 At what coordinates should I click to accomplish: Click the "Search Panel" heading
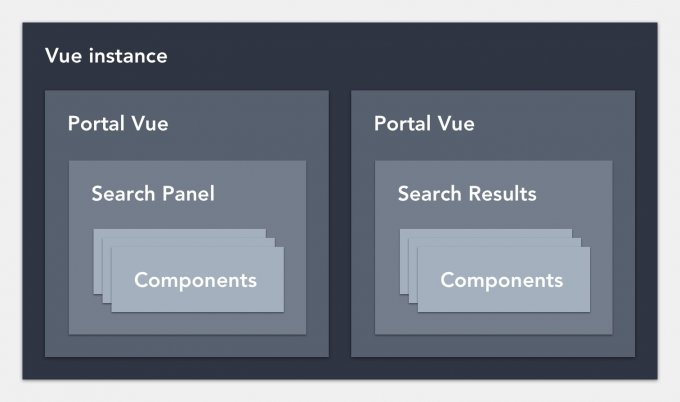pyautogui.click(x=153, y=193)
